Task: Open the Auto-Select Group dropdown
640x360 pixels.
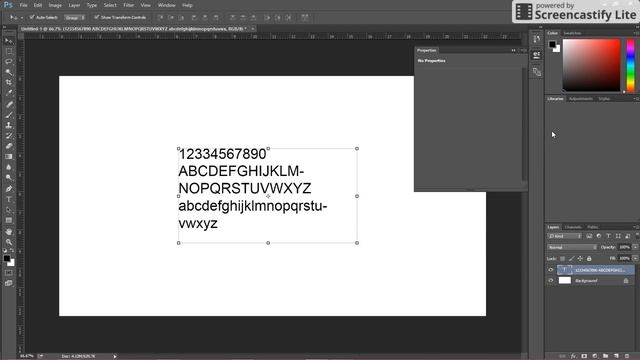Action: tap(74, 18)
